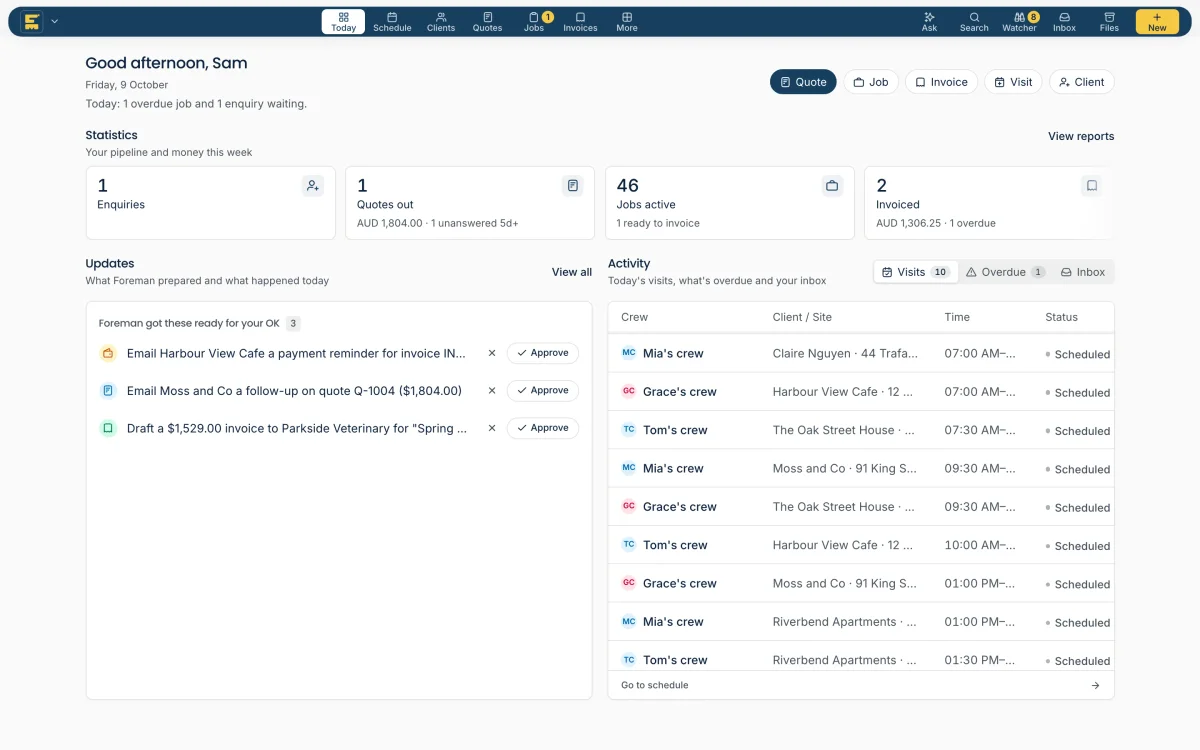Click the yellow New button
This screenshot has height=750, width=1200.
click(x=1157, y=21)
